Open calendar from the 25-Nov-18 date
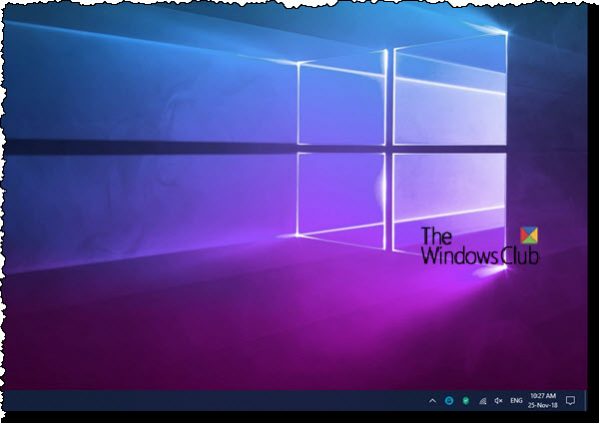The width and height of the screenshot is (600, 424). 543,405
